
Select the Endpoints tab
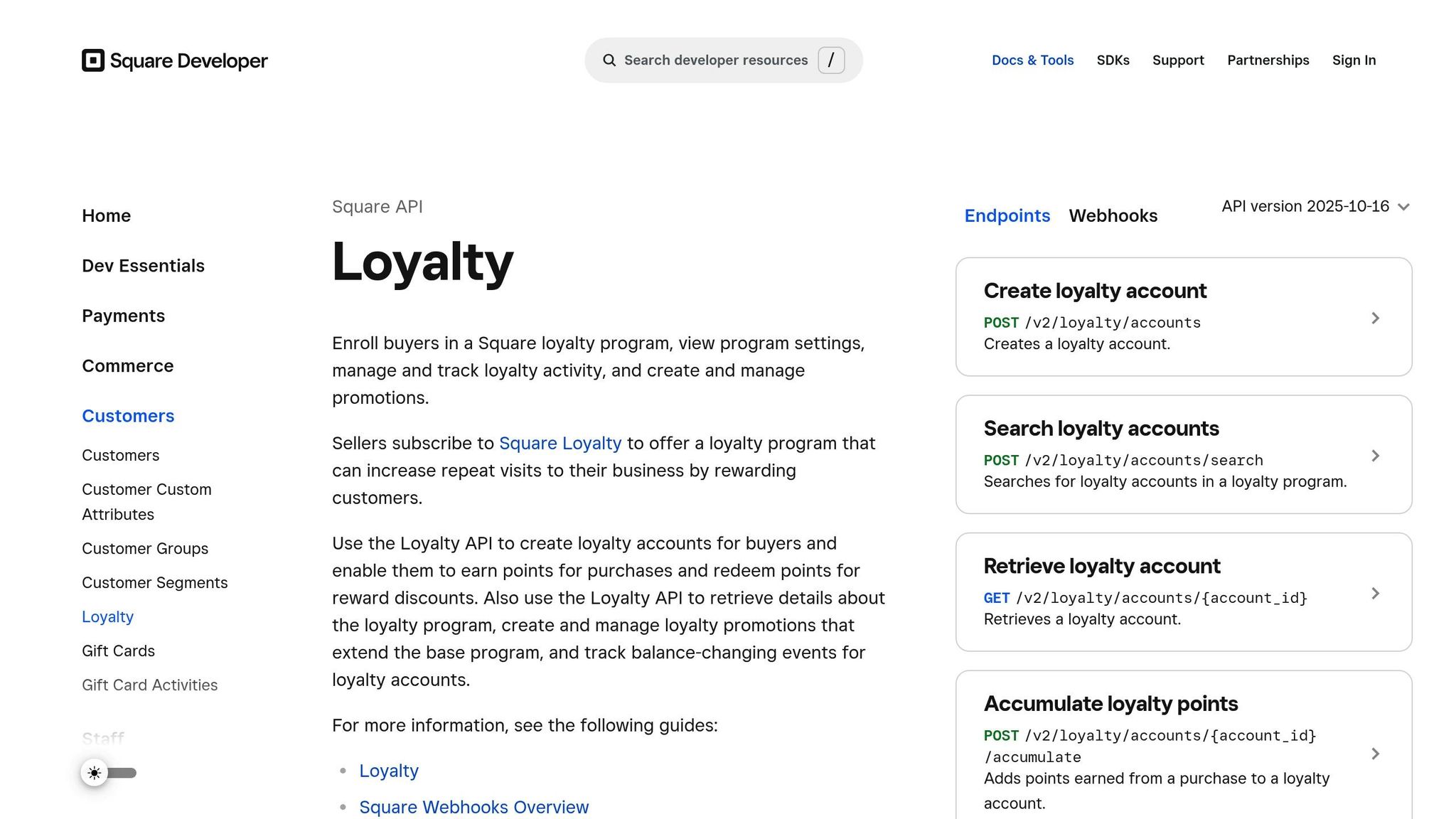pos(1007,215)
